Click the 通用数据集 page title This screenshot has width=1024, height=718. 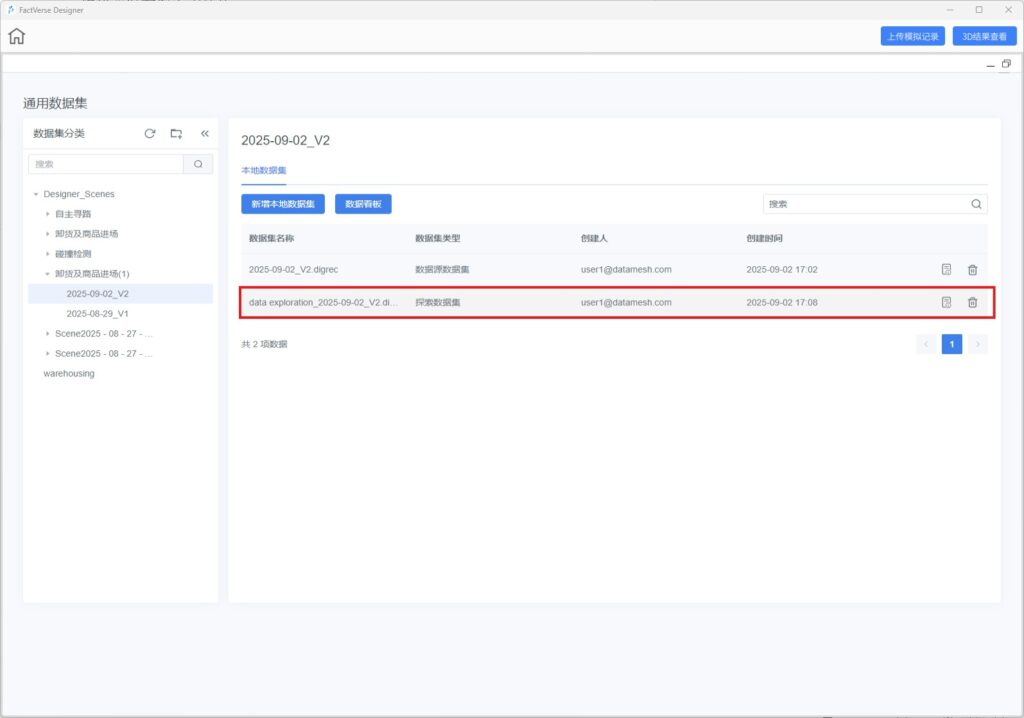click(x=55, y=103)
